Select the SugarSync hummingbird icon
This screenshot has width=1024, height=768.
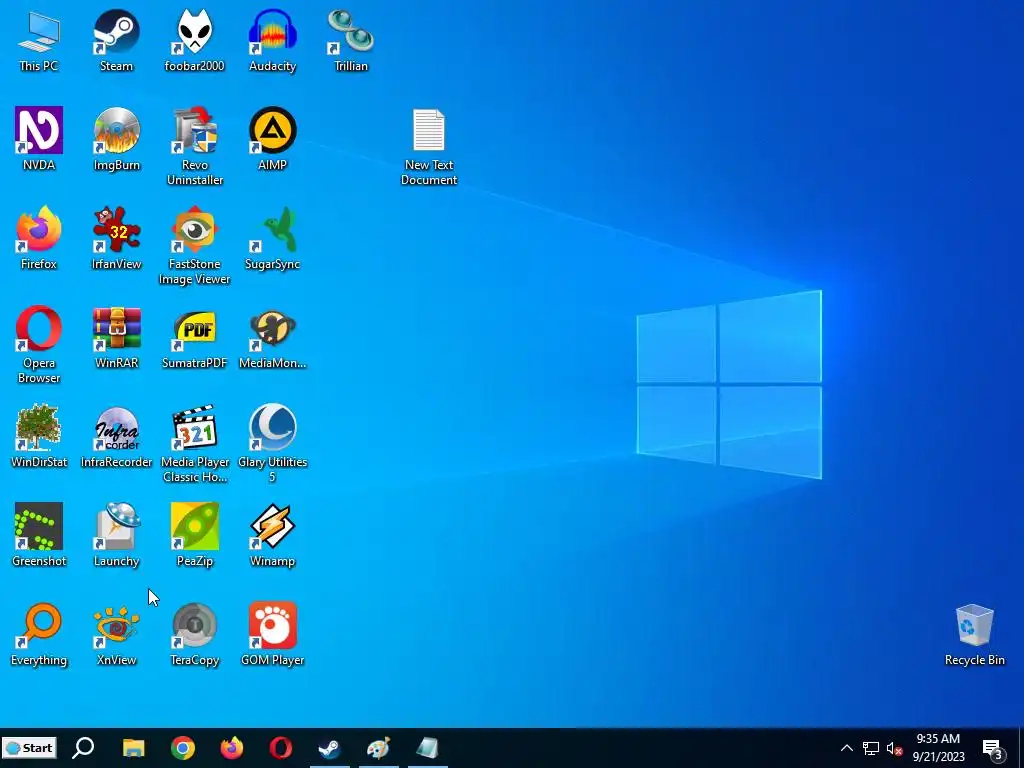coord(272,238)
